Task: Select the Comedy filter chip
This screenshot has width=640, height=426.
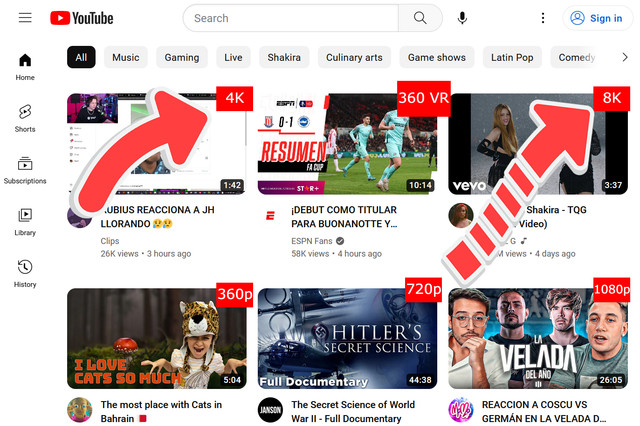Action: click(577, 57)
